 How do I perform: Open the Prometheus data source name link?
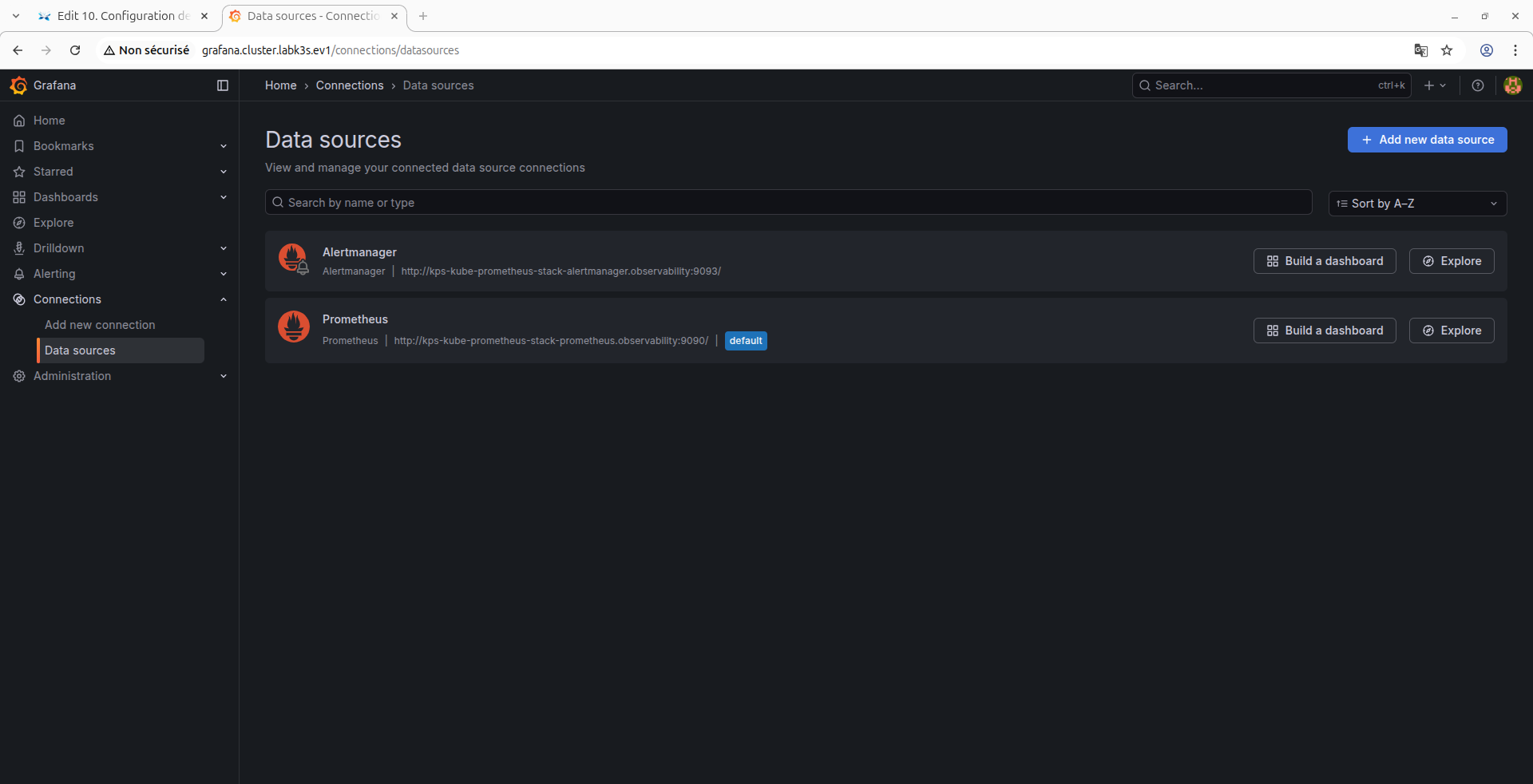[x=355, y=319]
